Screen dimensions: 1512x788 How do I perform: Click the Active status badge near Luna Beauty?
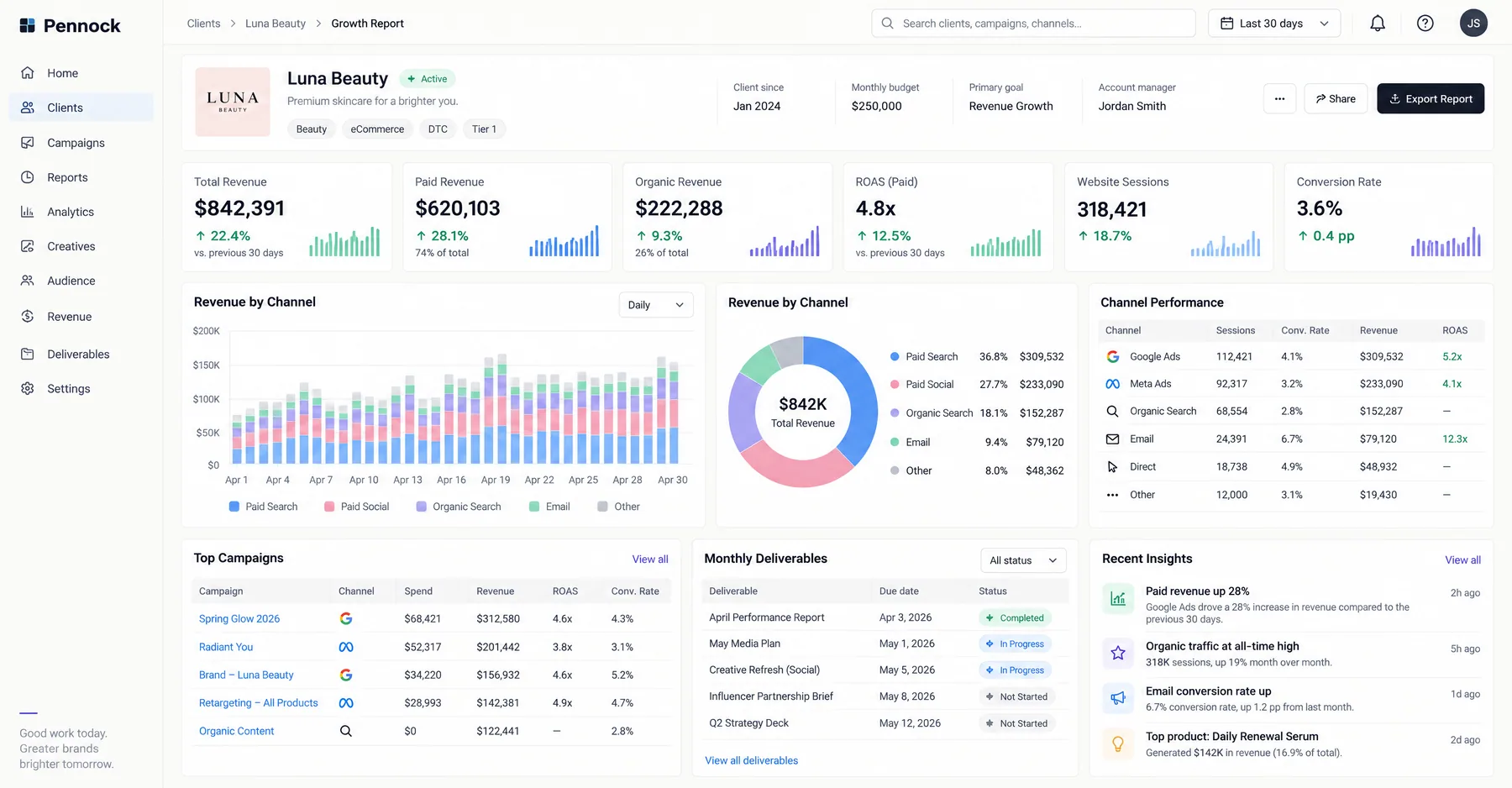click(x=428, y=79)
